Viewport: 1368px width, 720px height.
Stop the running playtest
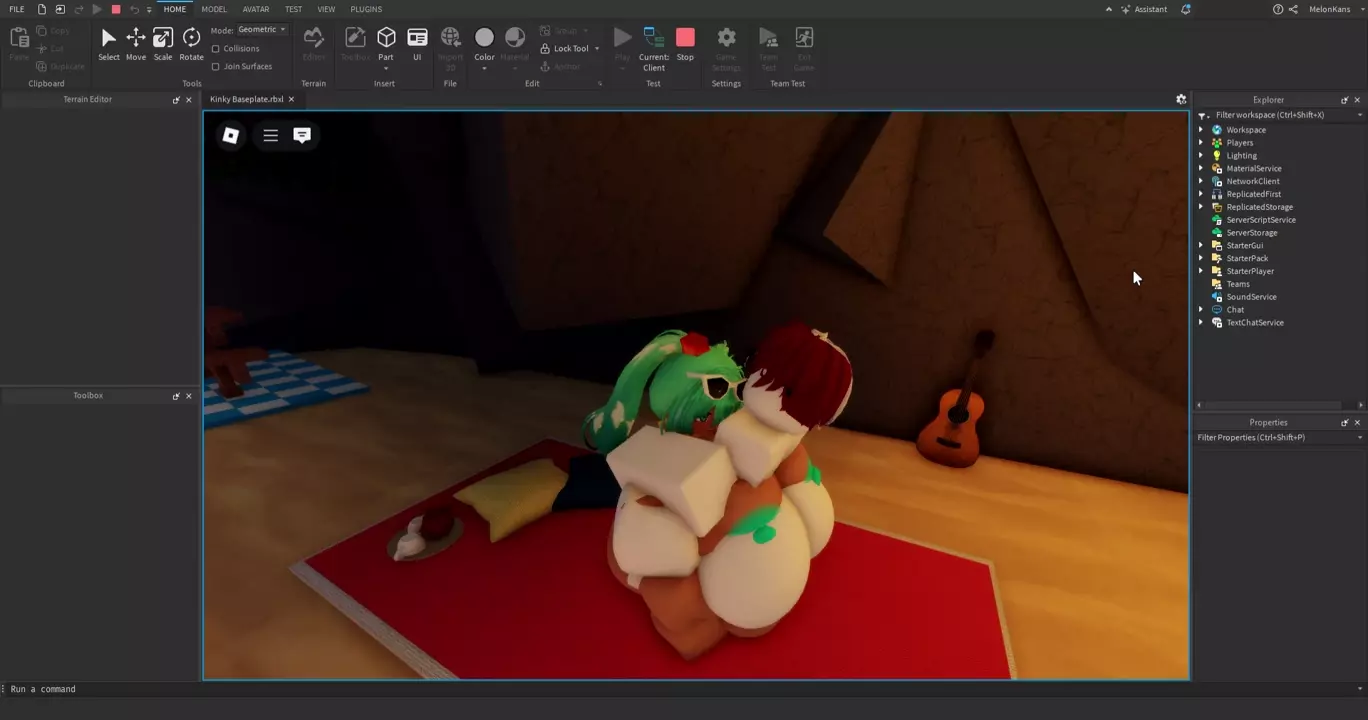click(685, 43)
